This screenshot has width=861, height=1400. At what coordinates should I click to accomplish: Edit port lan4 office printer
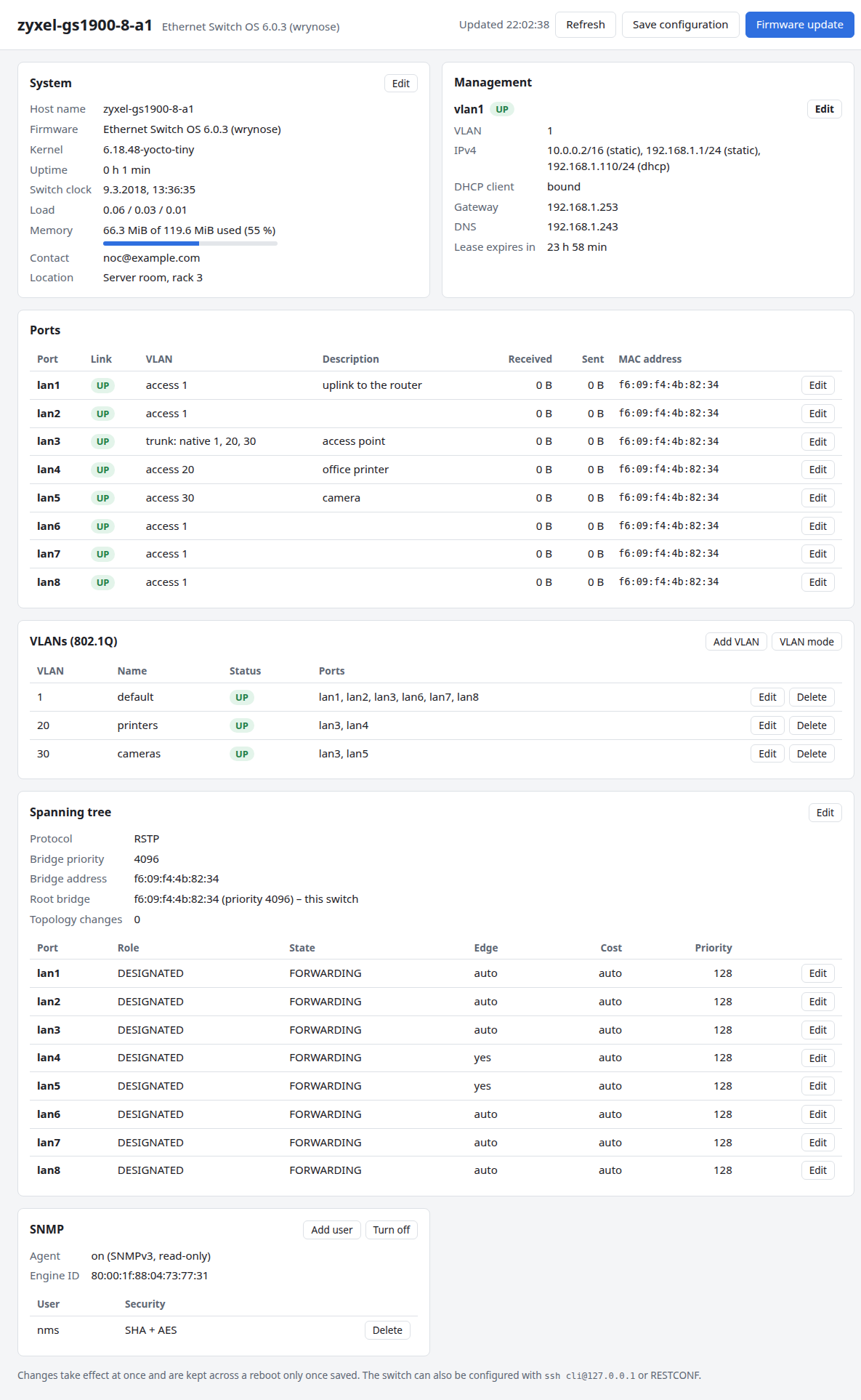[x=817, y=470]
